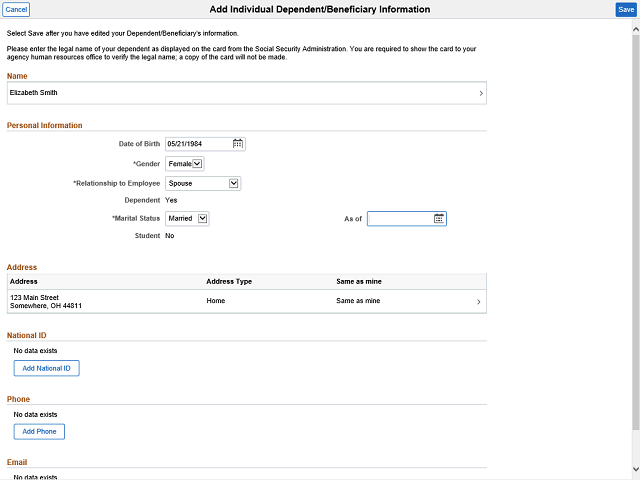Click the Student value No
This screenshot has width=640, height=480.
(169, 236)
